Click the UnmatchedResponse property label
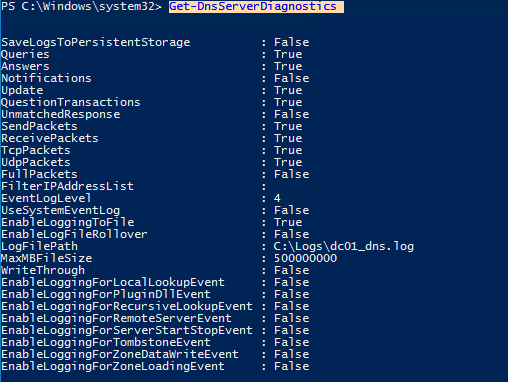This screenshot has height=382, width=508. (61, 114)
